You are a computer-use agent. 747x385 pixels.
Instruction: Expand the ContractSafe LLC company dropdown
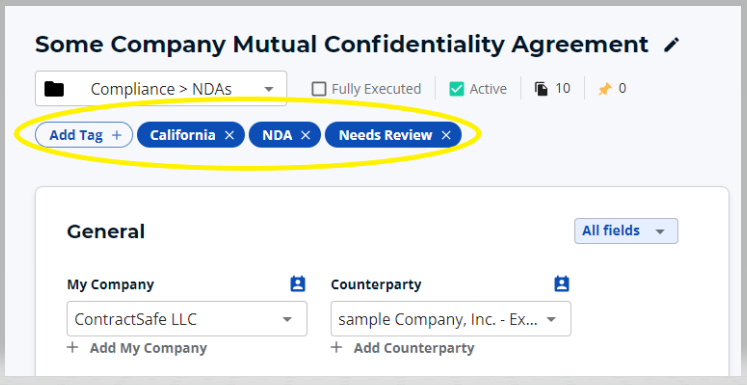(x=187, y=319)
